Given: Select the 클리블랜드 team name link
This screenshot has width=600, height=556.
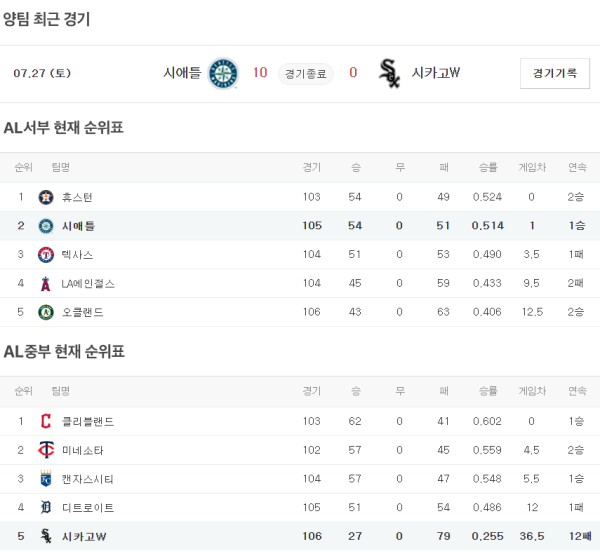Looking at the screenshot, I should pyautogui.click(x=88, y=421).
